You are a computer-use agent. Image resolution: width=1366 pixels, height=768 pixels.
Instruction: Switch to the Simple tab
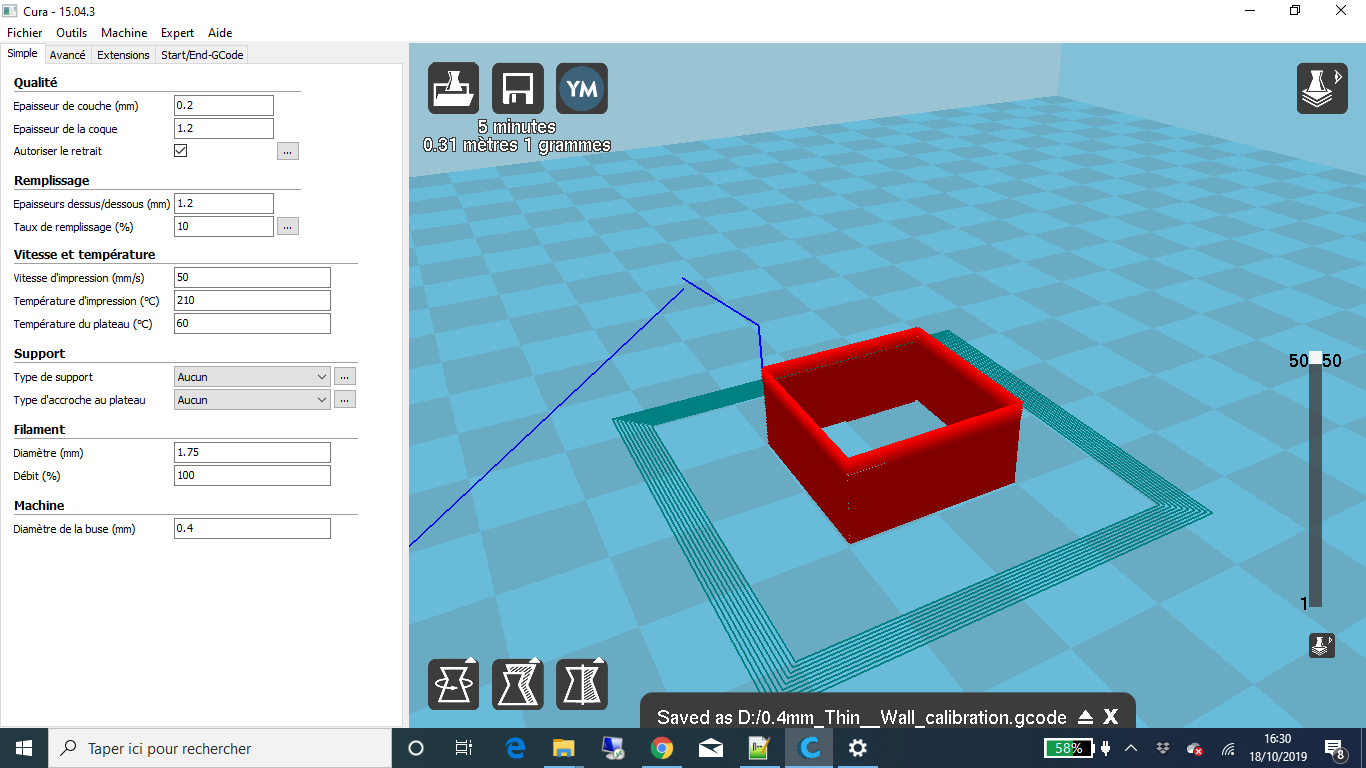tap(22, 54)
